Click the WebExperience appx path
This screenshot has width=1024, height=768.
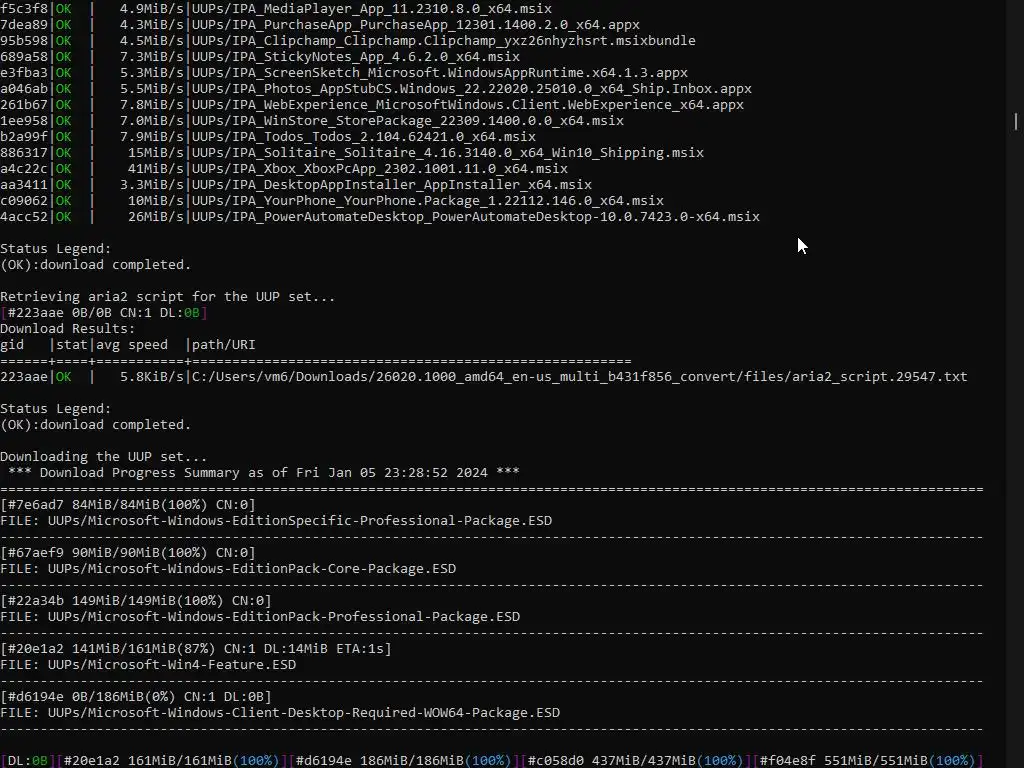pos(468,104)
